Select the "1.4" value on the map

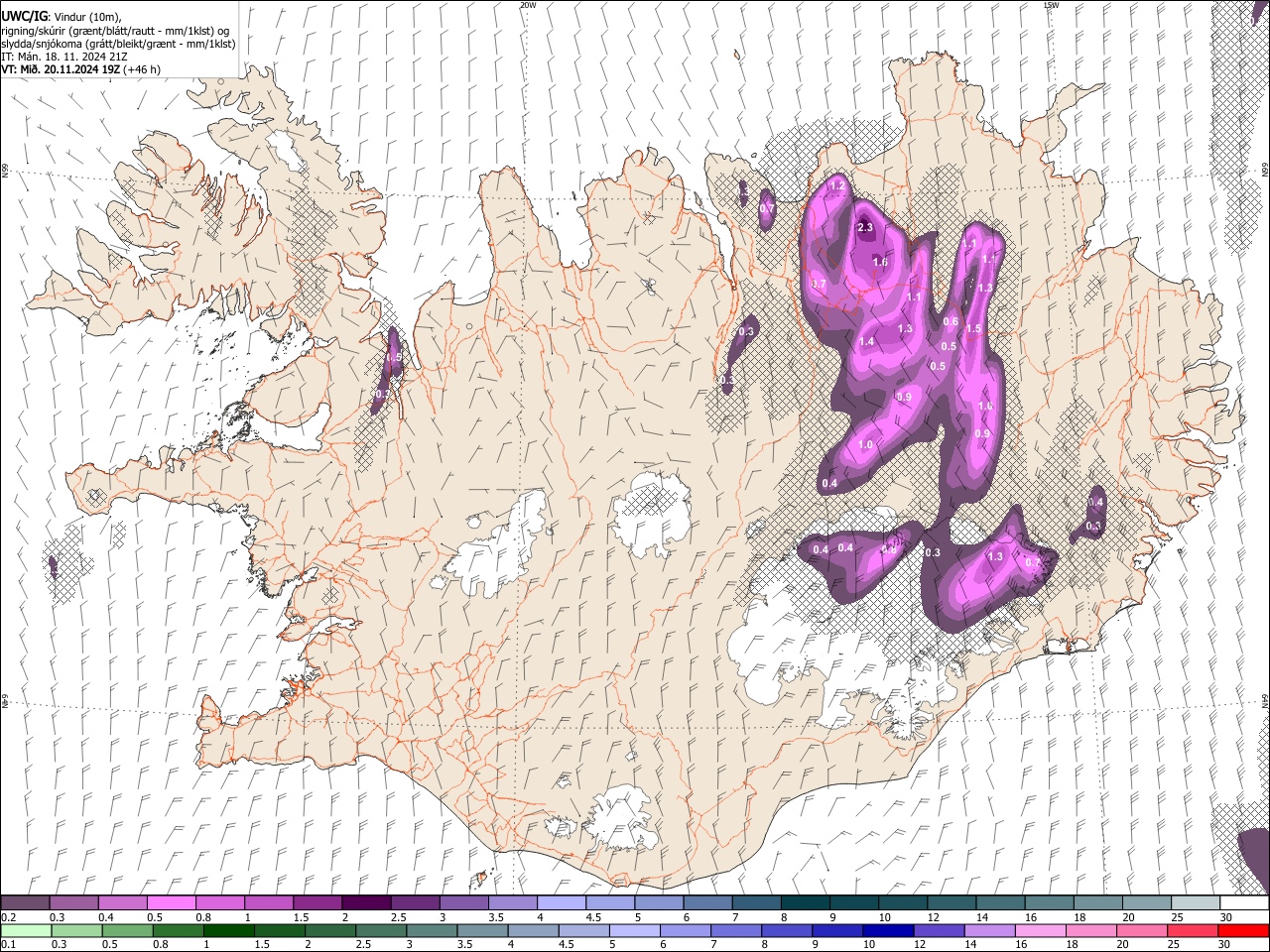pyautogui.click(x=866, y=341)
